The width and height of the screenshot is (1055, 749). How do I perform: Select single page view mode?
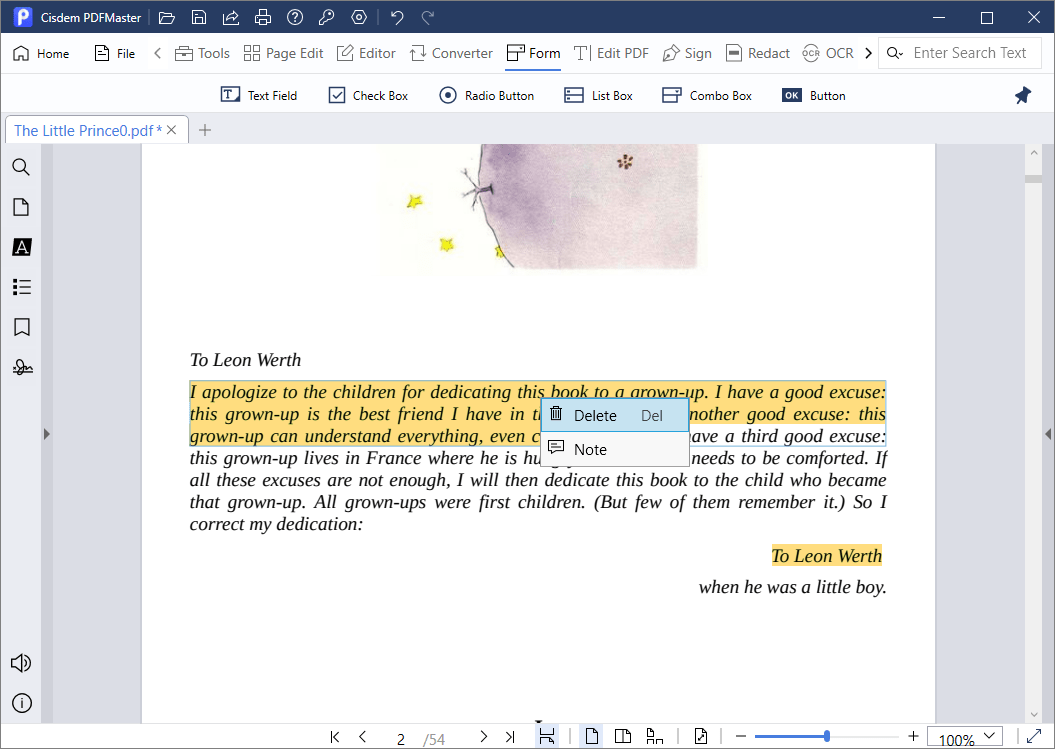591,736
